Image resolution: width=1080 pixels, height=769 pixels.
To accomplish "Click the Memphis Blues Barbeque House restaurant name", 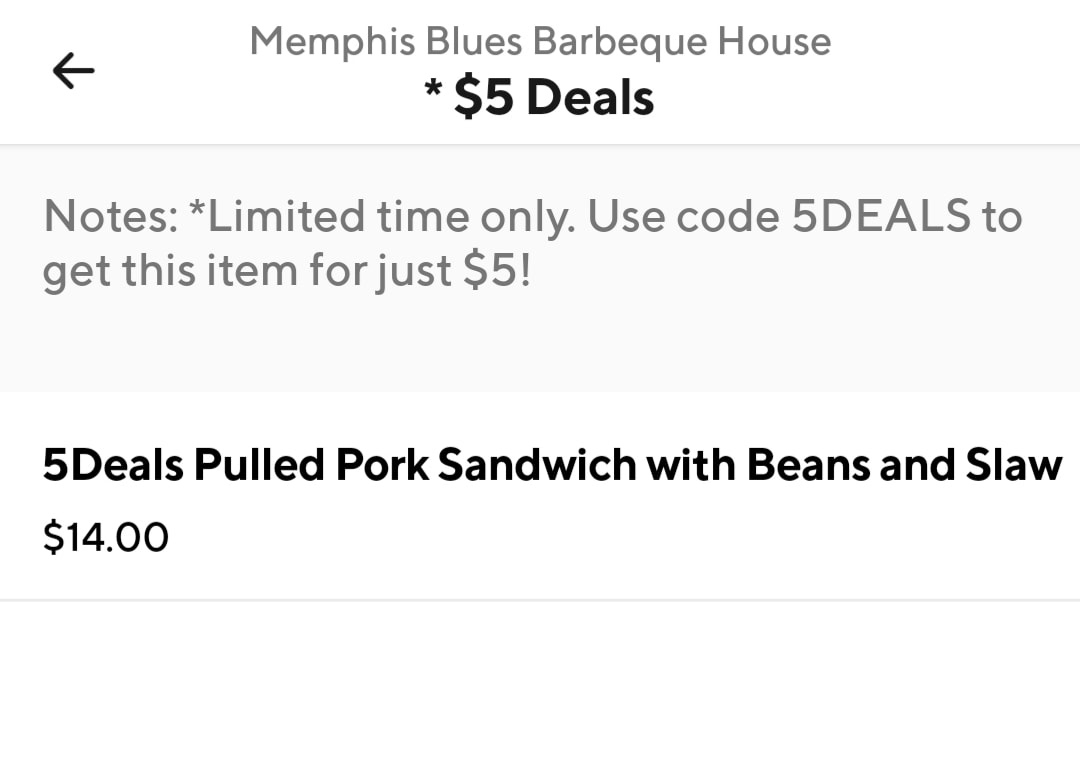I will [540, 42].
